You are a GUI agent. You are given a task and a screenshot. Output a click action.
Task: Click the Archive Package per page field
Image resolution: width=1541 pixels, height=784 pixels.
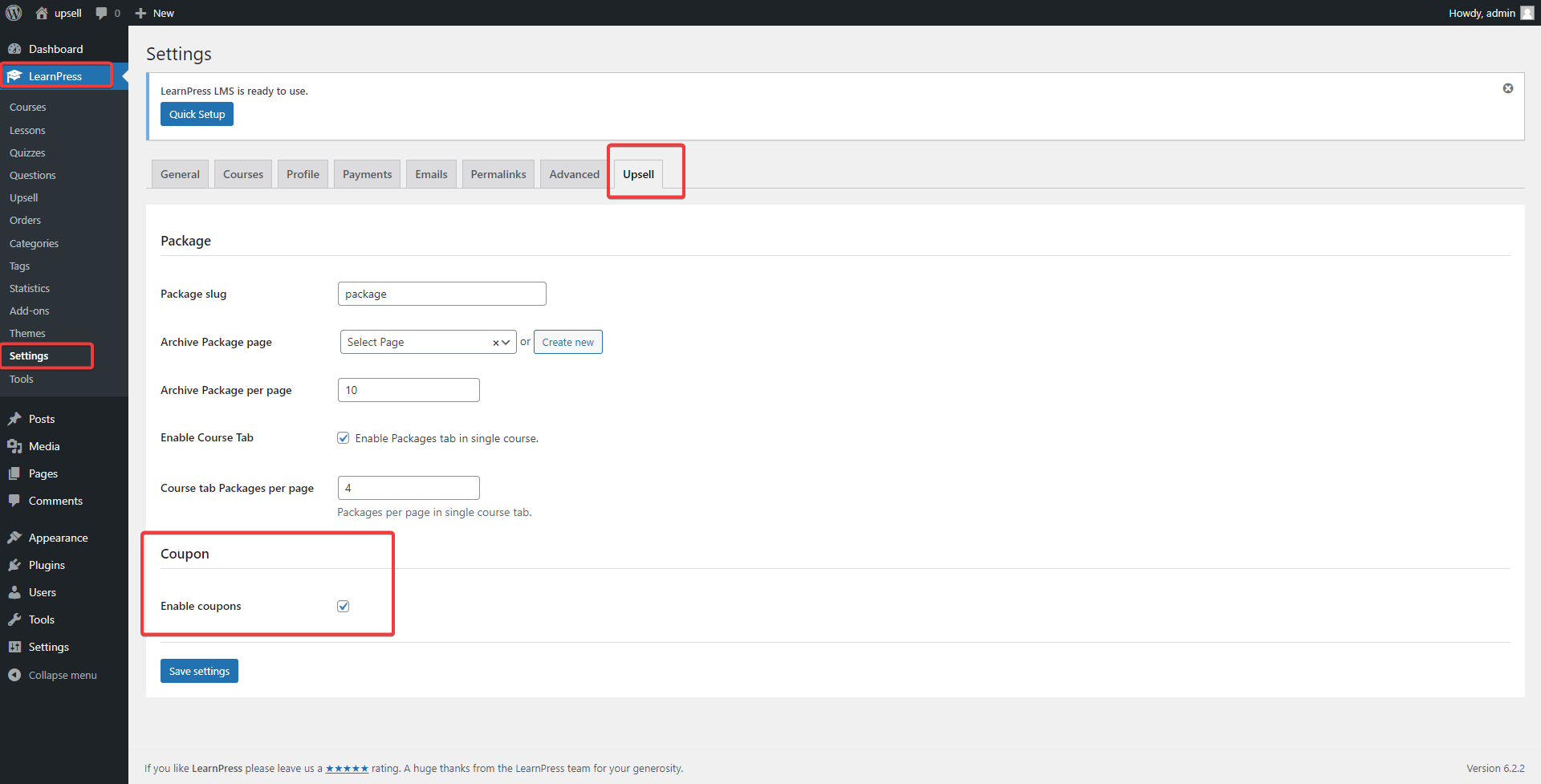pyautogui.click(x=409, y=390)
